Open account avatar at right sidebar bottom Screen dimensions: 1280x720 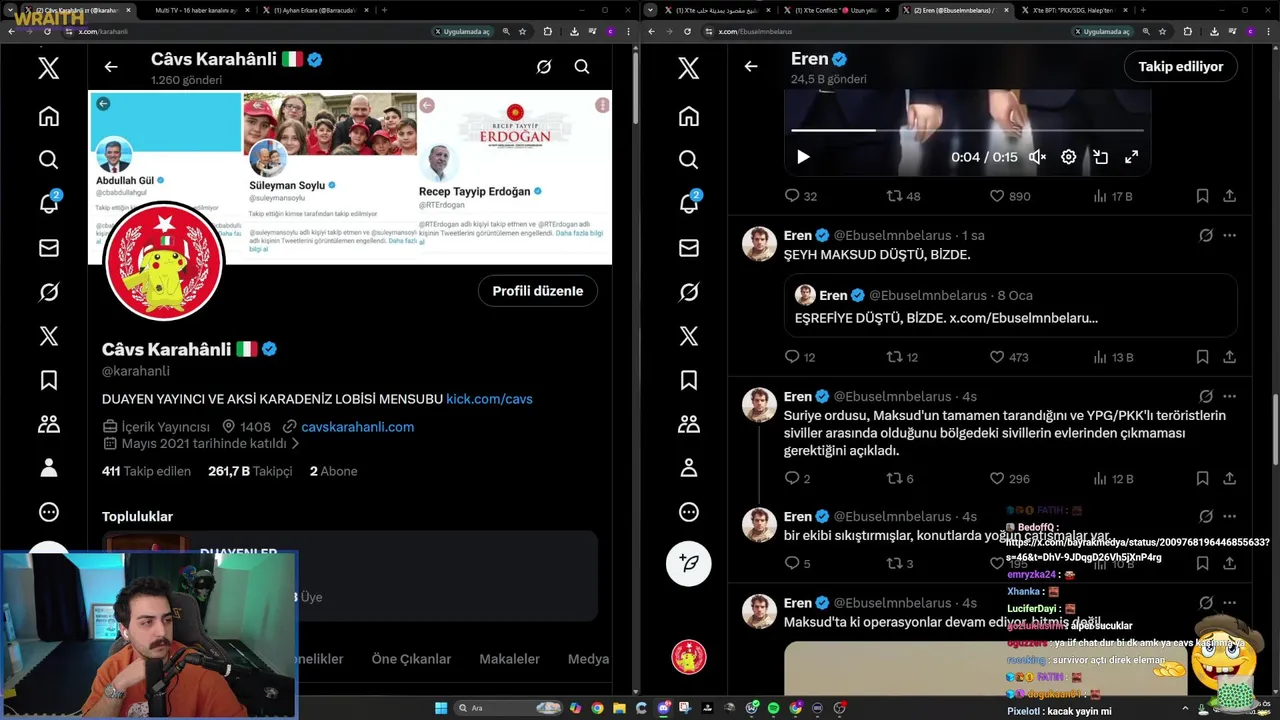point(689,657)
